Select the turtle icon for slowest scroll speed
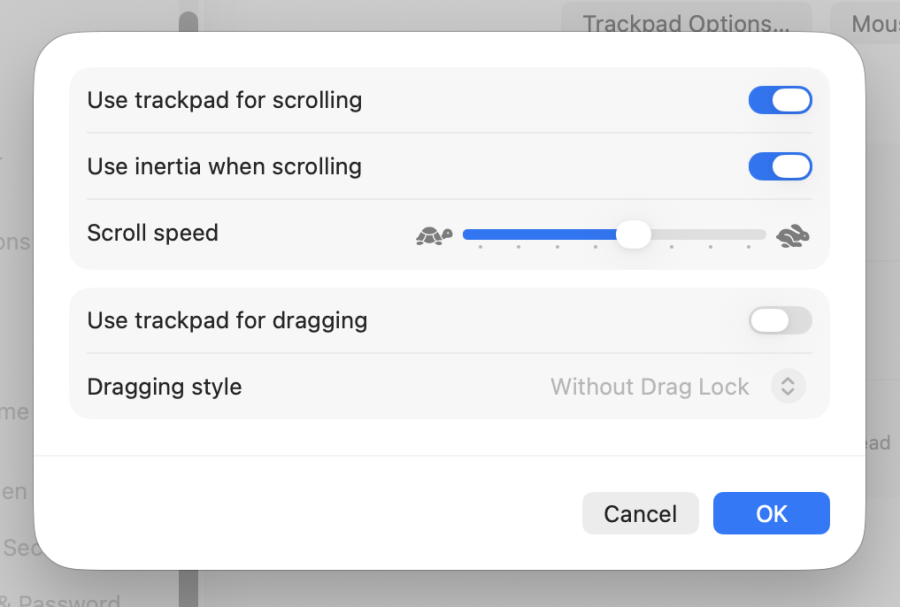The width and height of the screenshot is (900, 607). 434,234
